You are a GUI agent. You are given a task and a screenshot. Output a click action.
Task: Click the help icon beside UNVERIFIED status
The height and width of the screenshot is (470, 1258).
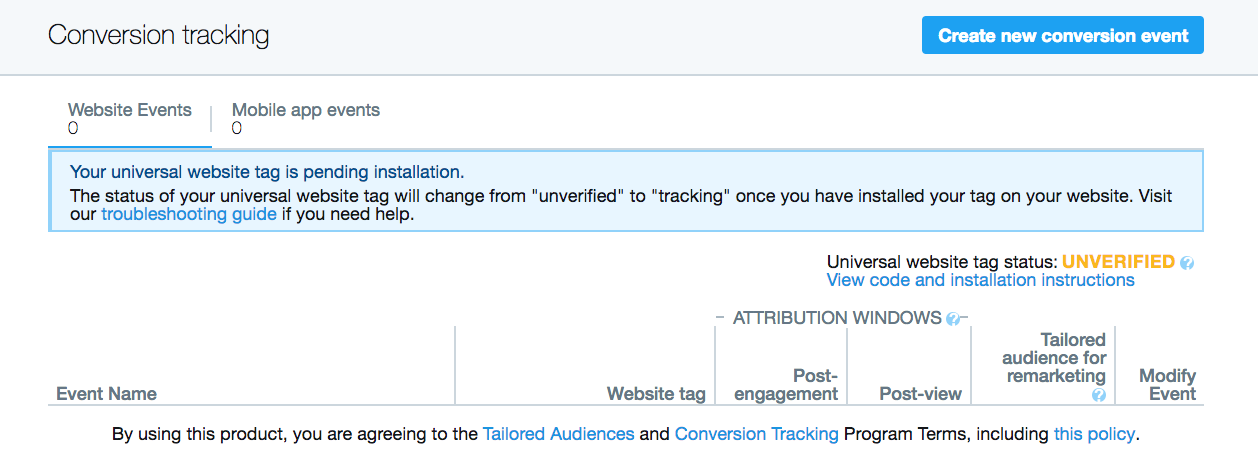[x=1187, y=263]
